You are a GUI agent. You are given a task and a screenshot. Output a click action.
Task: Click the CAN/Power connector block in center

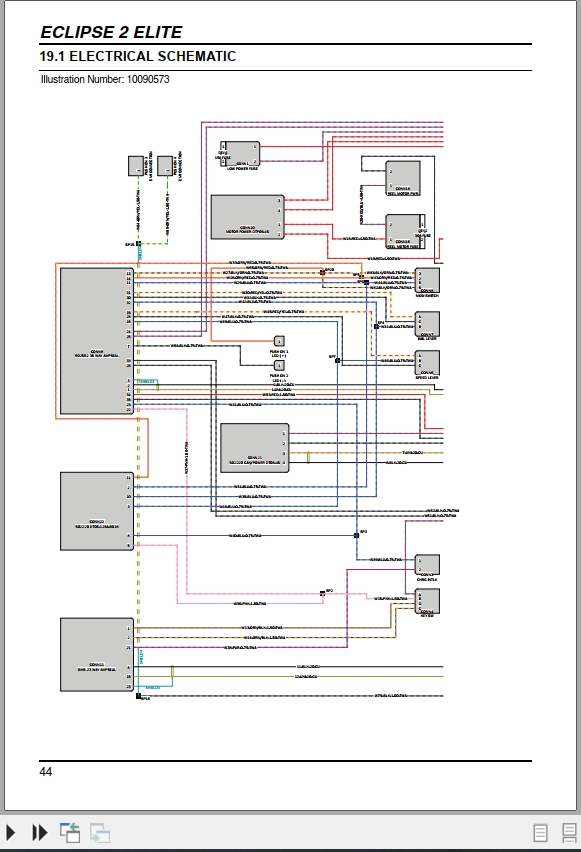tap(254, 448)
